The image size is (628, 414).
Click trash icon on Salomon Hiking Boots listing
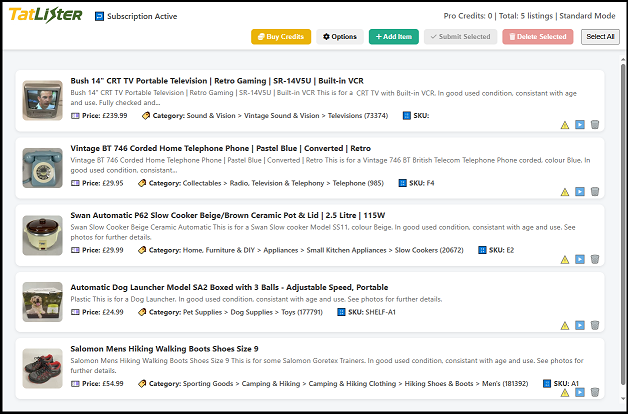[595, 392]
